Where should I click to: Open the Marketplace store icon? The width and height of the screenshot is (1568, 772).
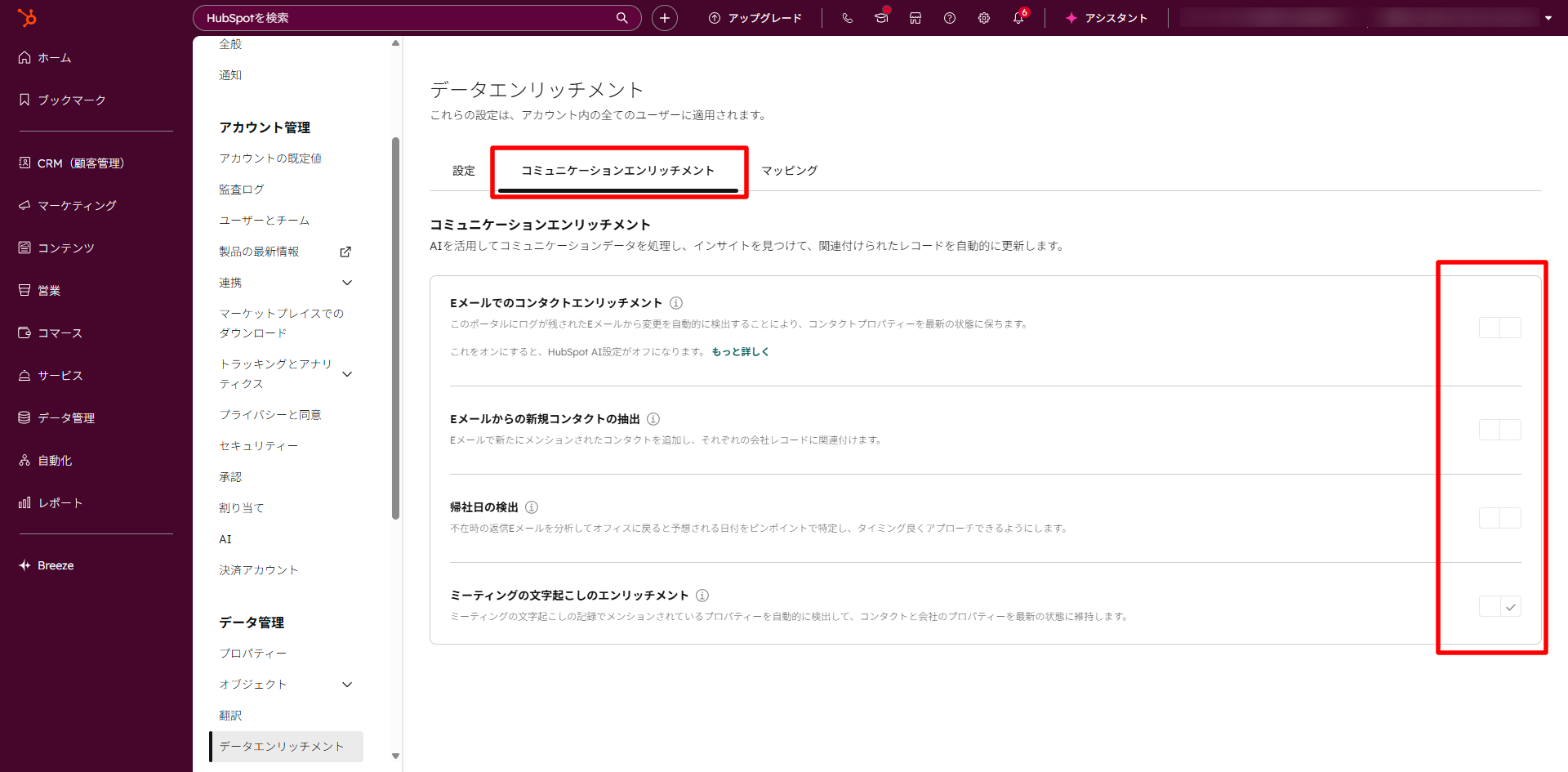tap(915, 17)
